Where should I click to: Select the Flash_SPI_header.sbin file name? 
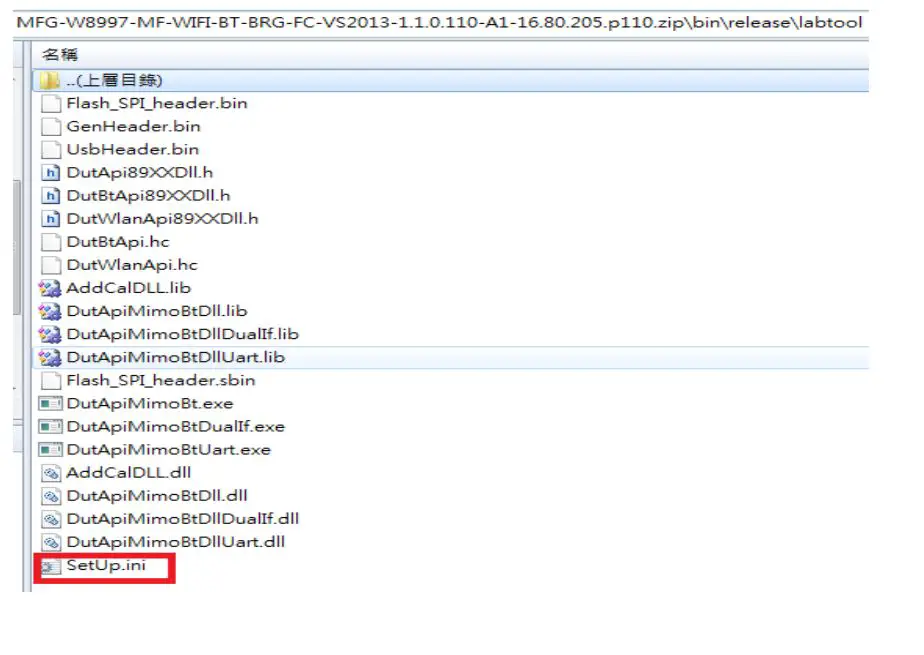click(161, 381)
